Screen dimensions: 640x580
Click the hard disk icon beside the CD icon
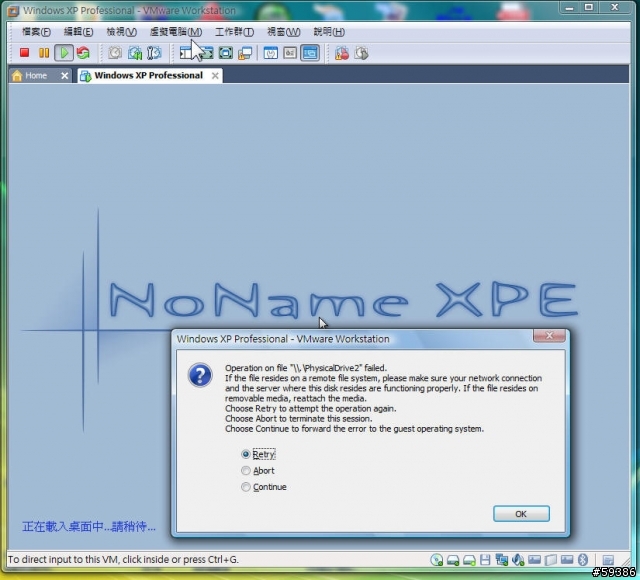453,560
